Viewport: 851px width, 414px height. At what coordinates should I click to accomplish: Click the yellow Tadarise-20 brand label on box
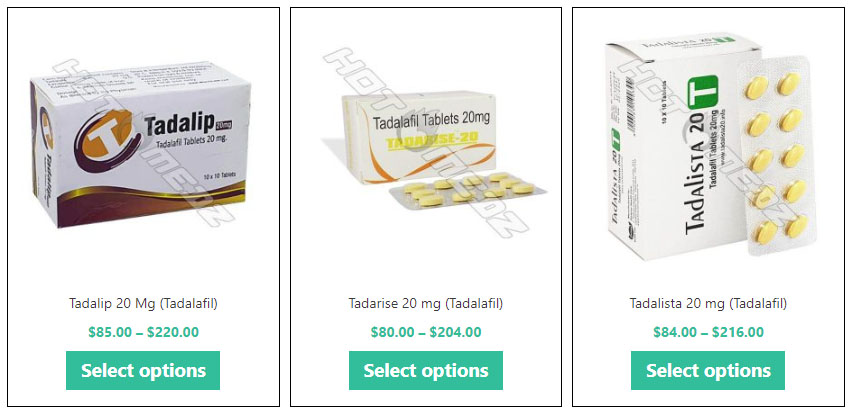431,142
